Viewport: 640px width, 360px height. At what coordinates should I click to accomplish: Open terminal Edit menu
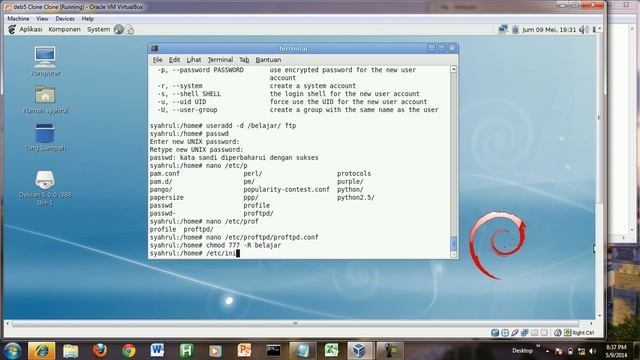click(x=174, y=60)
